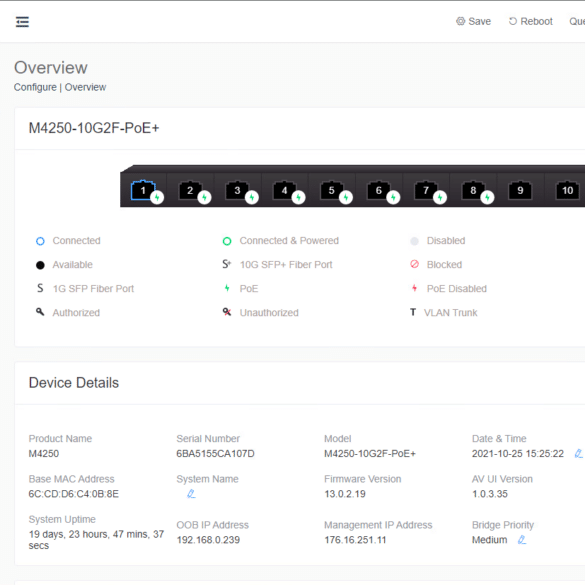Click MAC address 6C:CD:D6:C4:0B:8E
This screenshot has height=585, width=585.
pos(73,494)
